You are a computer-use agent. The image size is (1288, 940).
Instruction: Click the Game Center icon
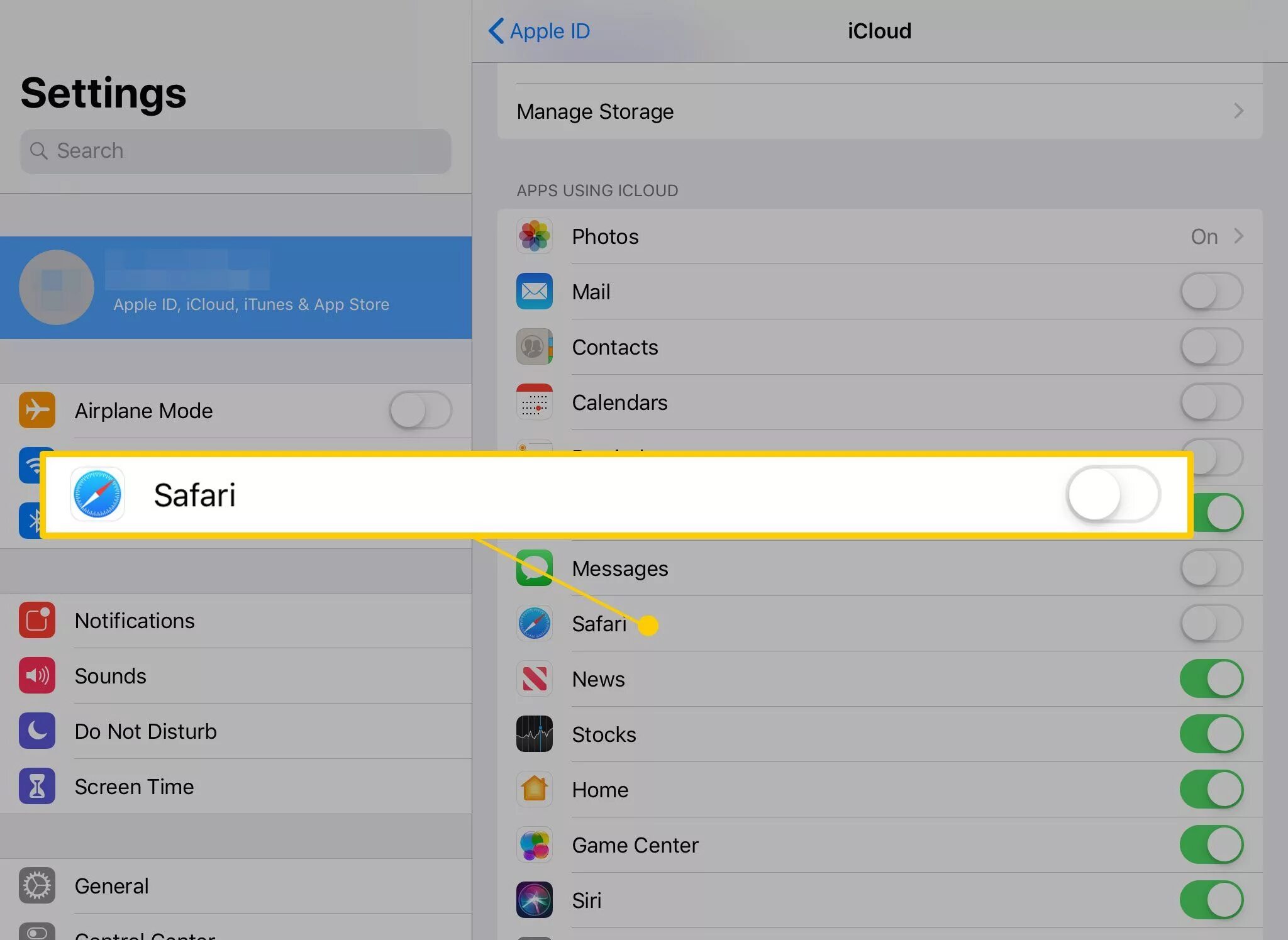pos(534,845)
